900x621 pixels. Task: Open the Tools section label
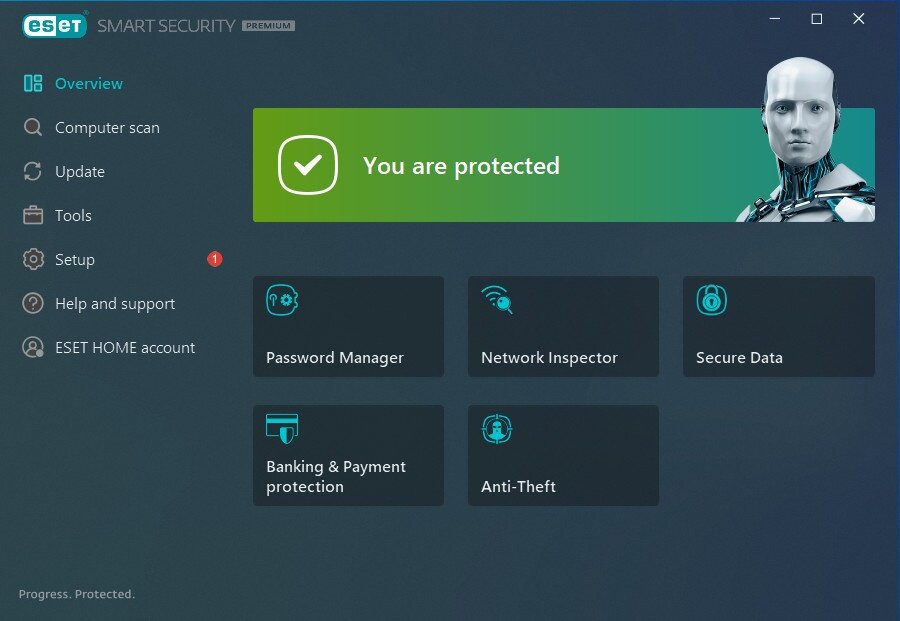(73, 215)
